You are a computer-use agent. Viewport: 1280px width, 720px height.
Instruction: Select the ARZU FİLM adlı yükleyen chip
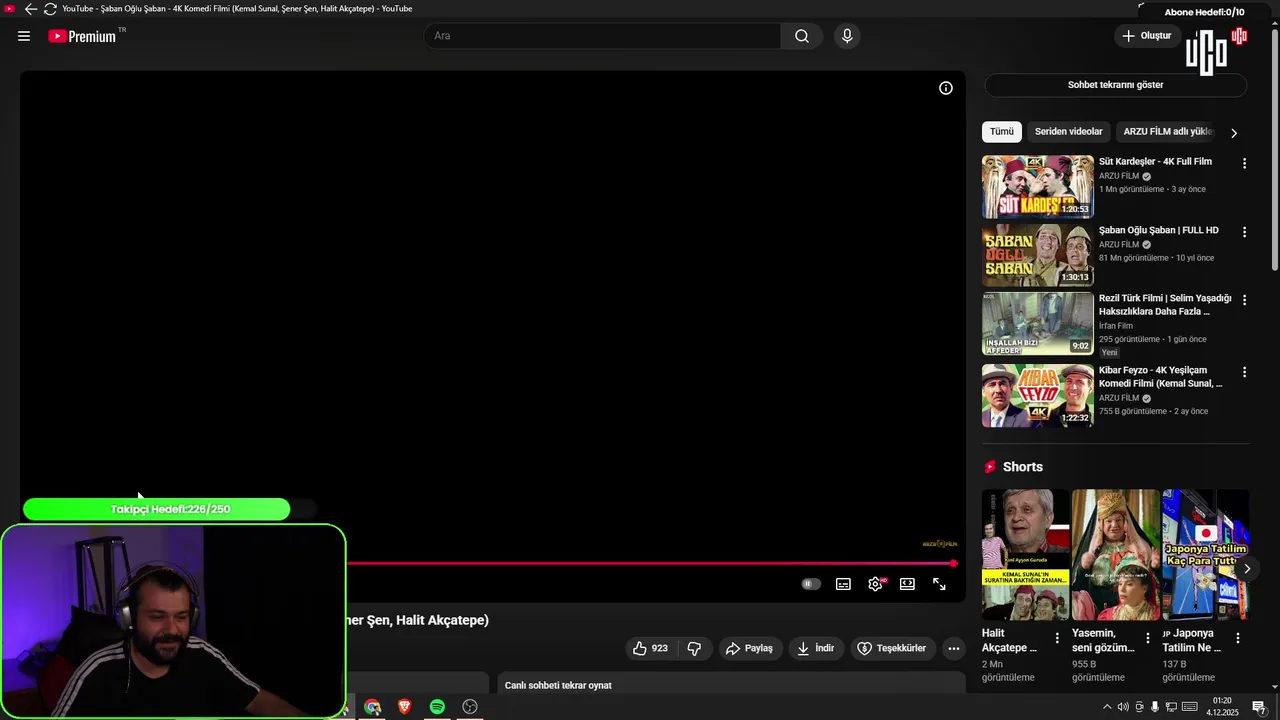pyautogui.click(x=1166, y=132)
